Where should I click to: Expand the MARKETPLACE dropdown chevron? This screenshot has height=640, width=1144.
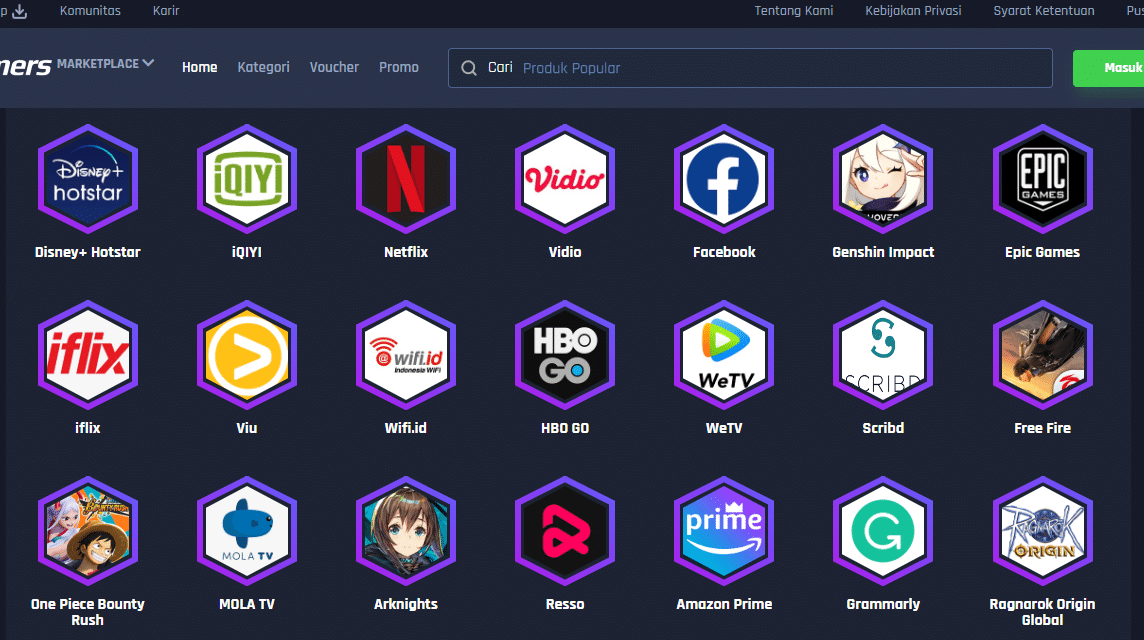click(x=148, y=63)
